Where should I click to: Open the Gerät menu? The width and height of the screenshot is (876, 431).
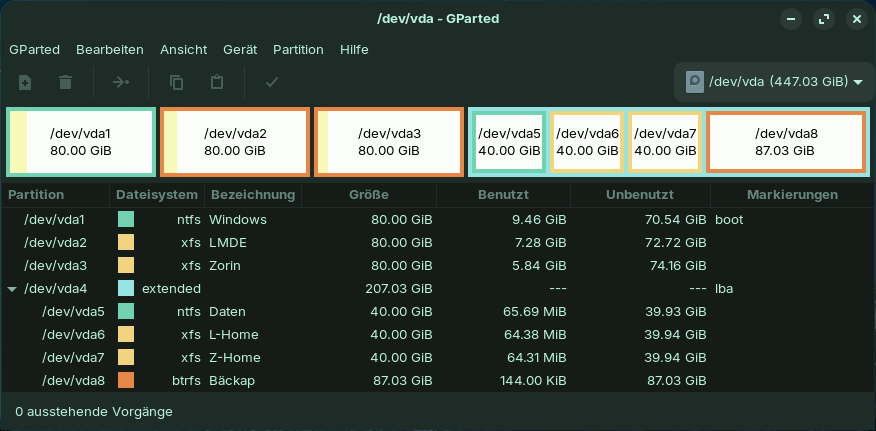click(x=240, y=50)
